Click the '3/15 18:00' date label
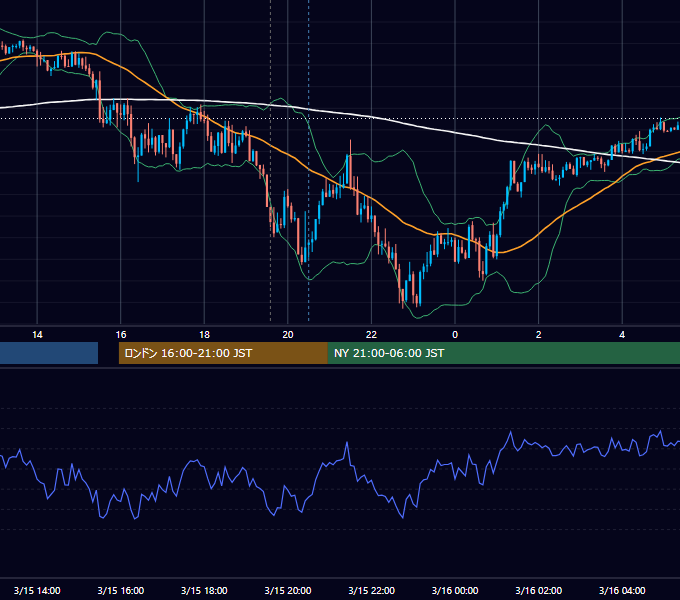680x600 pixels. click(x=204, y=590)
